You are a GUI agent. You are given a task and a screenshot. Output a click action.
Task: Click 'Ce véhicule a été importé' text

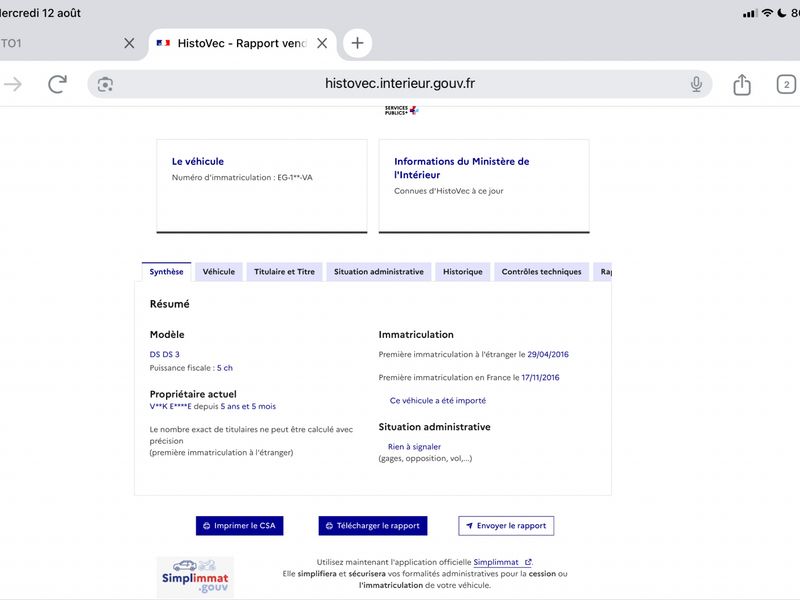click(438, 401)
